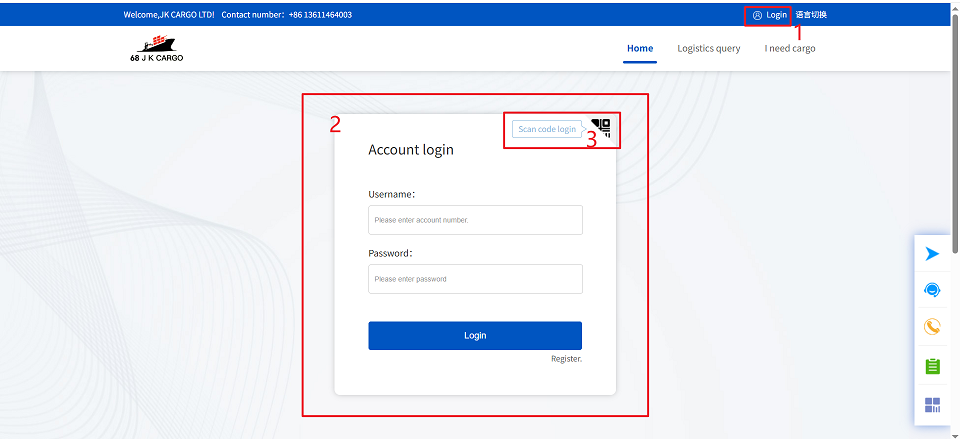Go to the I need cargo tab
Screen dimensions: 960x439
click(x=790, y=48)
